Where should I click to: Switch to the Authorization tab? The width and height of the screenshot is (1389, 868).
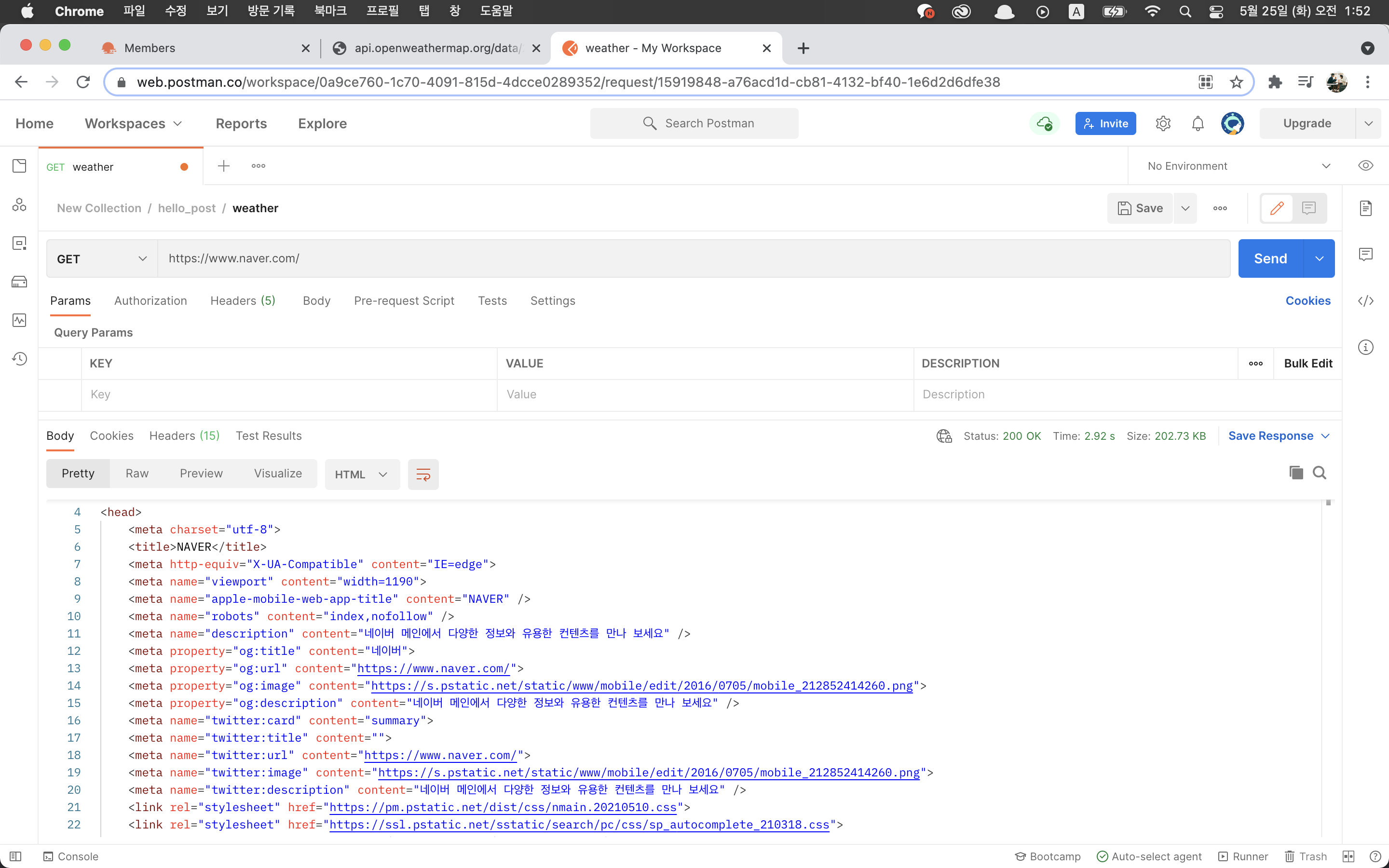150,301
